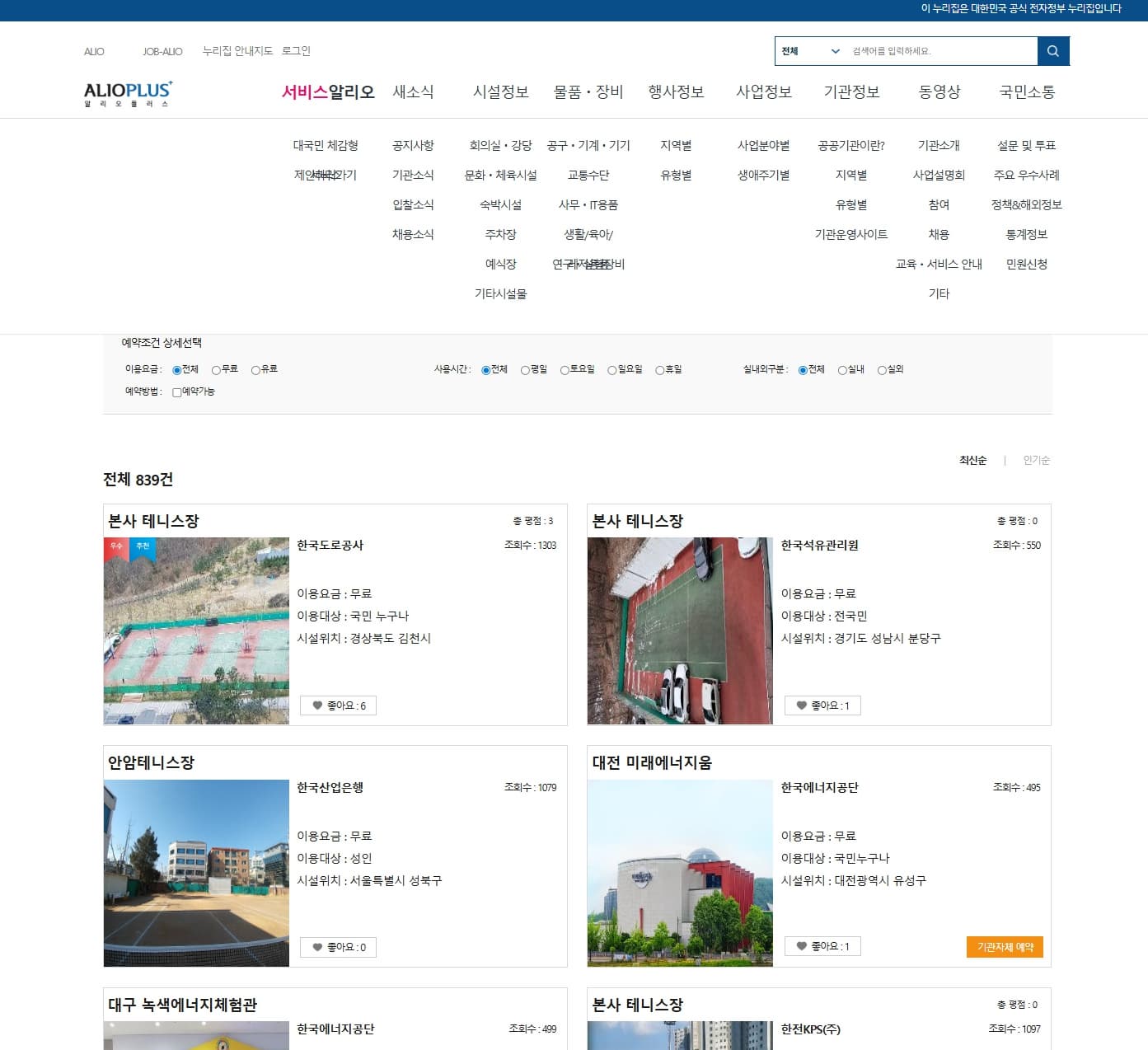Open 숙박시설 submenu item
This screenshot has height=1050, width=1148.
(500, 204)
